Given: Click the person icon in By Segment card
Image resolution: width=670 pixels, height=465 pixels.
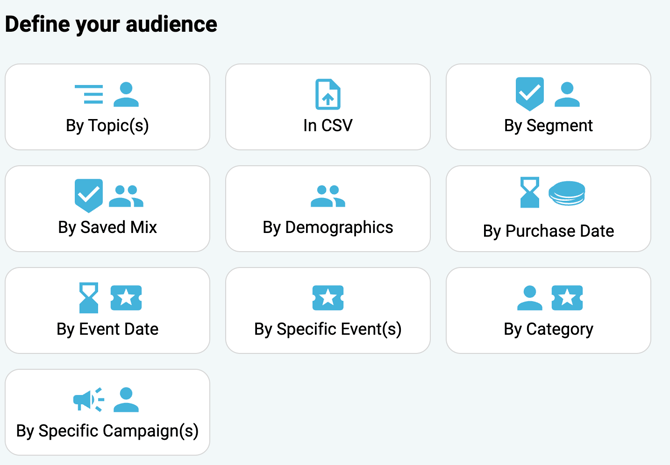Looking at the screenshot, I should pos(567,95).
